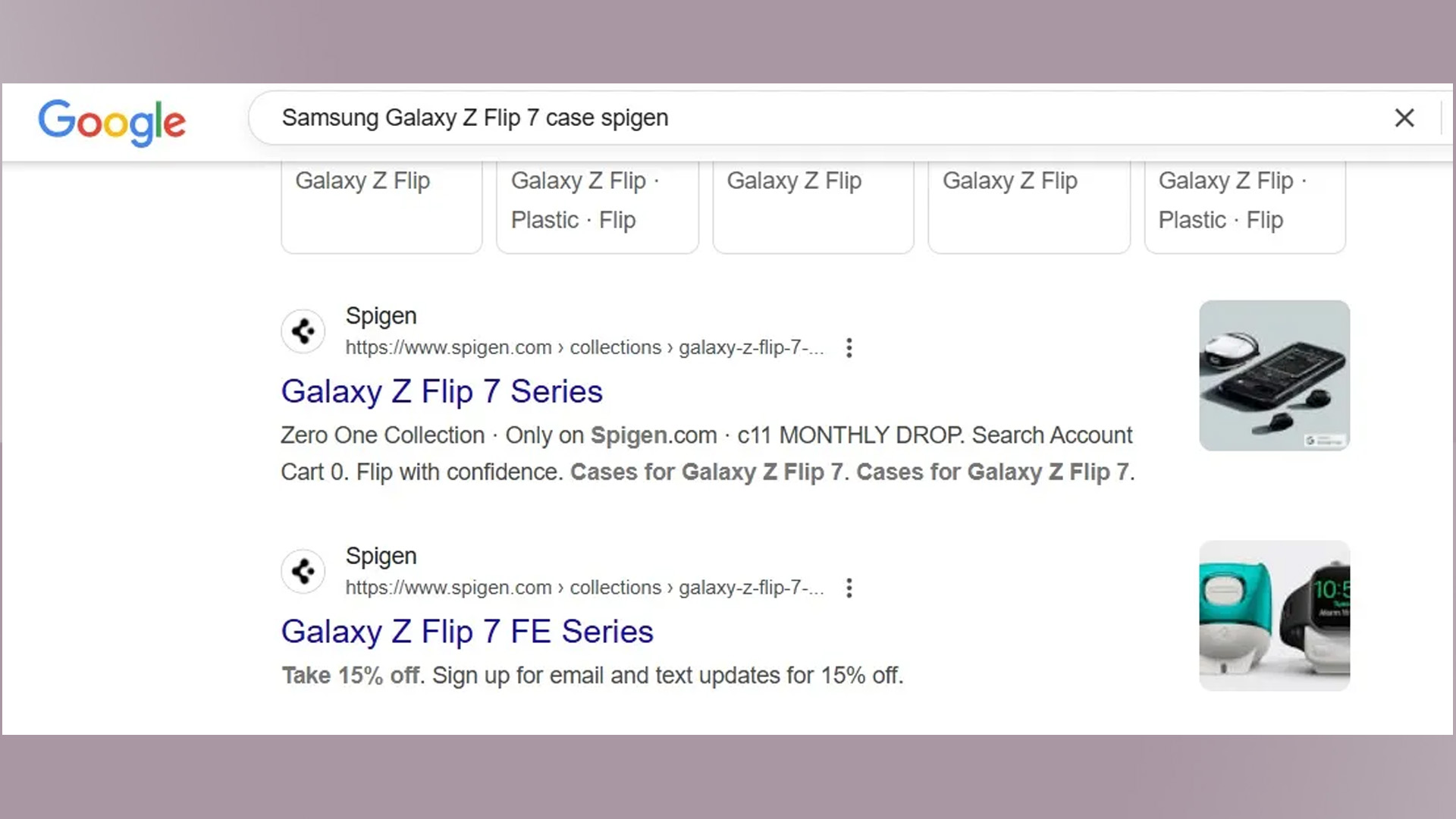Click the Spigen site name above Galaxy Z Flip 7 Series
The width and height of the screenshot is (1456, 819).
click(381, 315)
